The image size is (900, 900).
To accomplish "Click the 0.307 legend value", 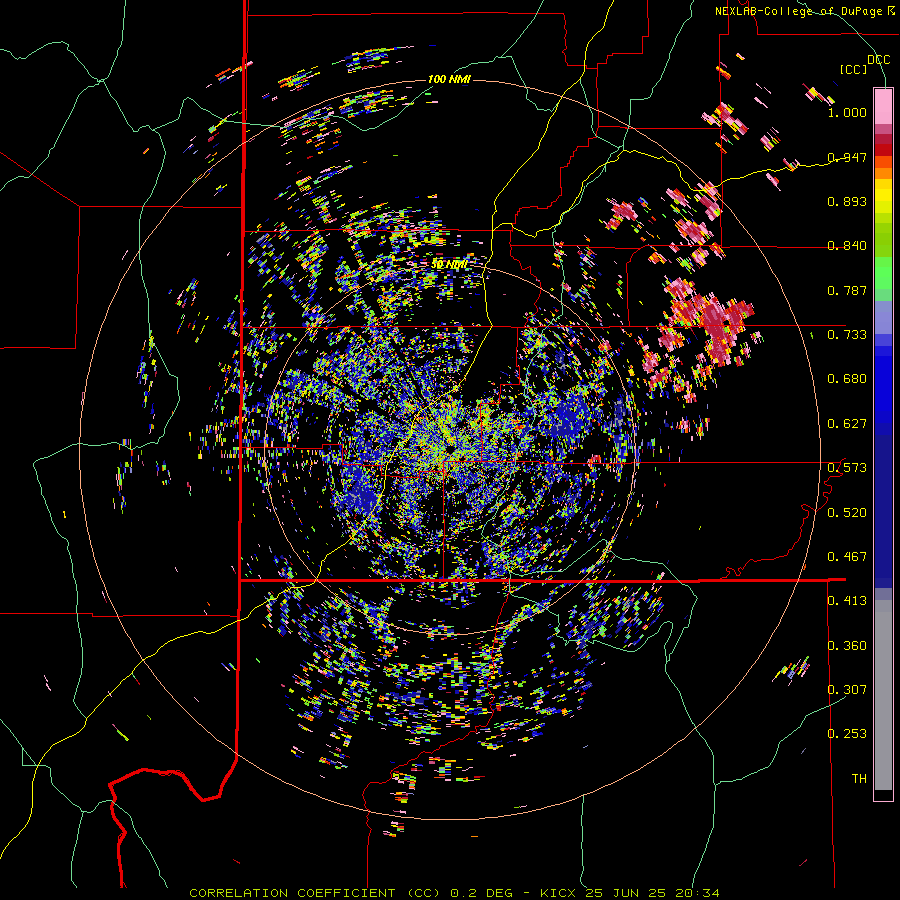I will pos(847,690).
